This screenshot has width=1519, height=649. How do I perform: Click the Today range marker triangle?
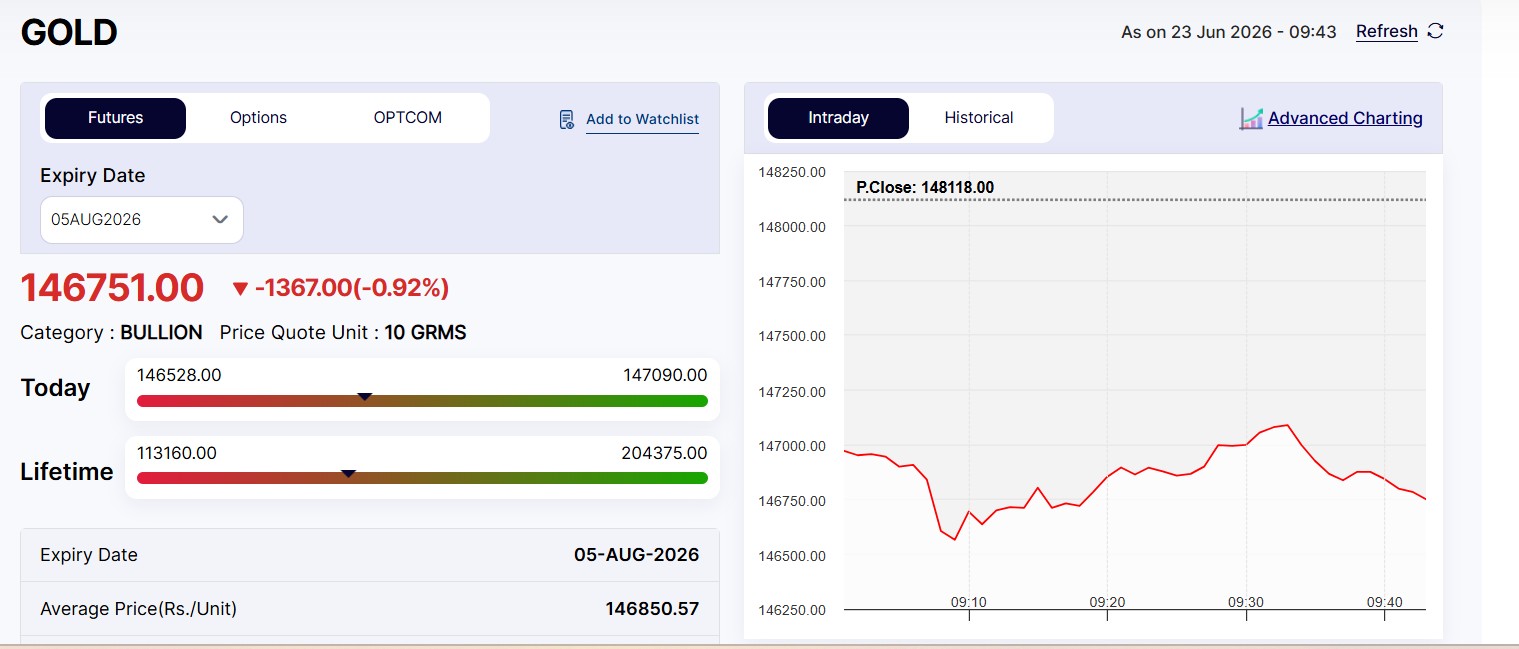(x=365, y=397)
